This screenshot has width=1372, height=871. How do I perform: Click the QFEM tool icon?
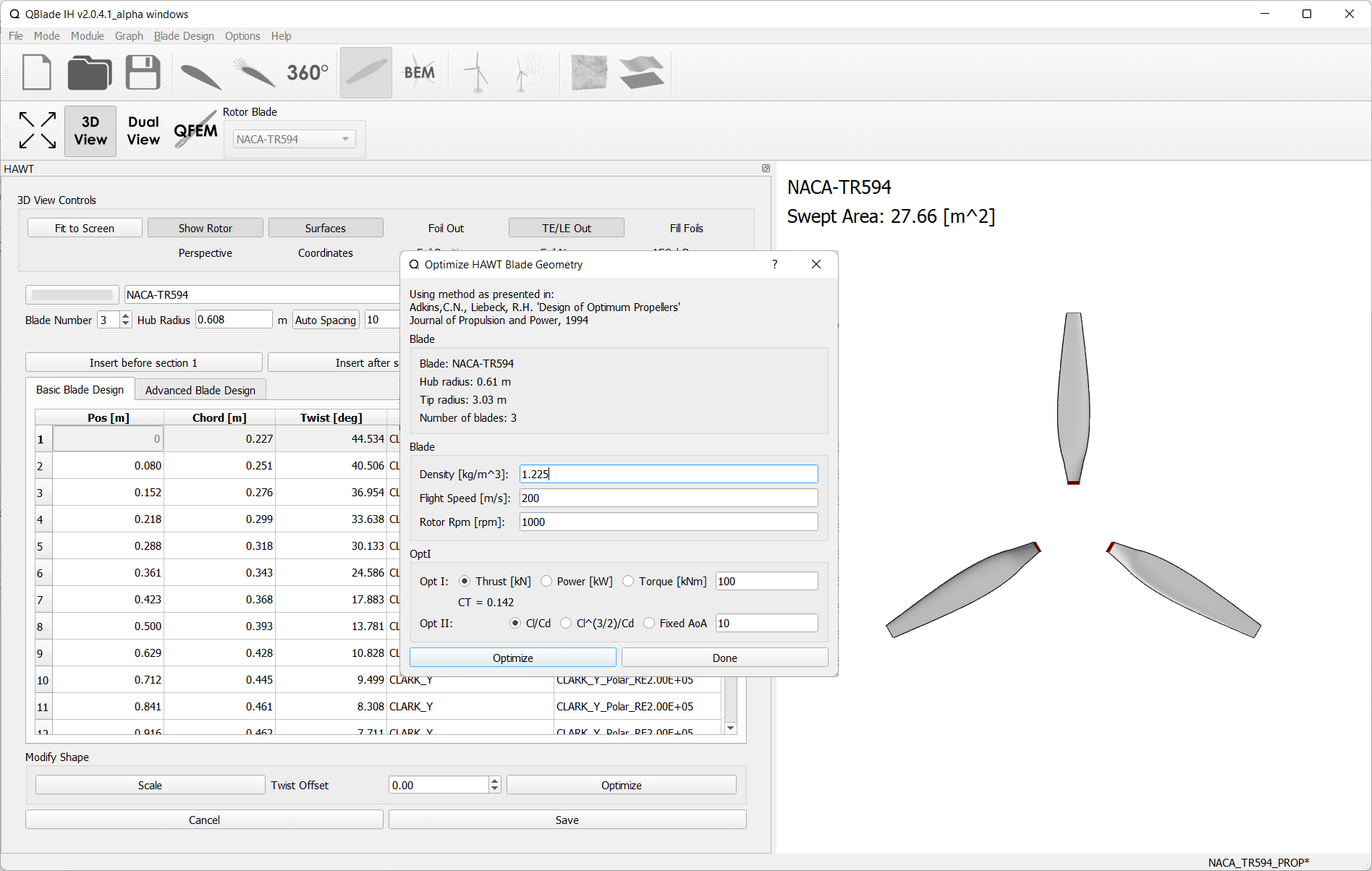point(194,129)
